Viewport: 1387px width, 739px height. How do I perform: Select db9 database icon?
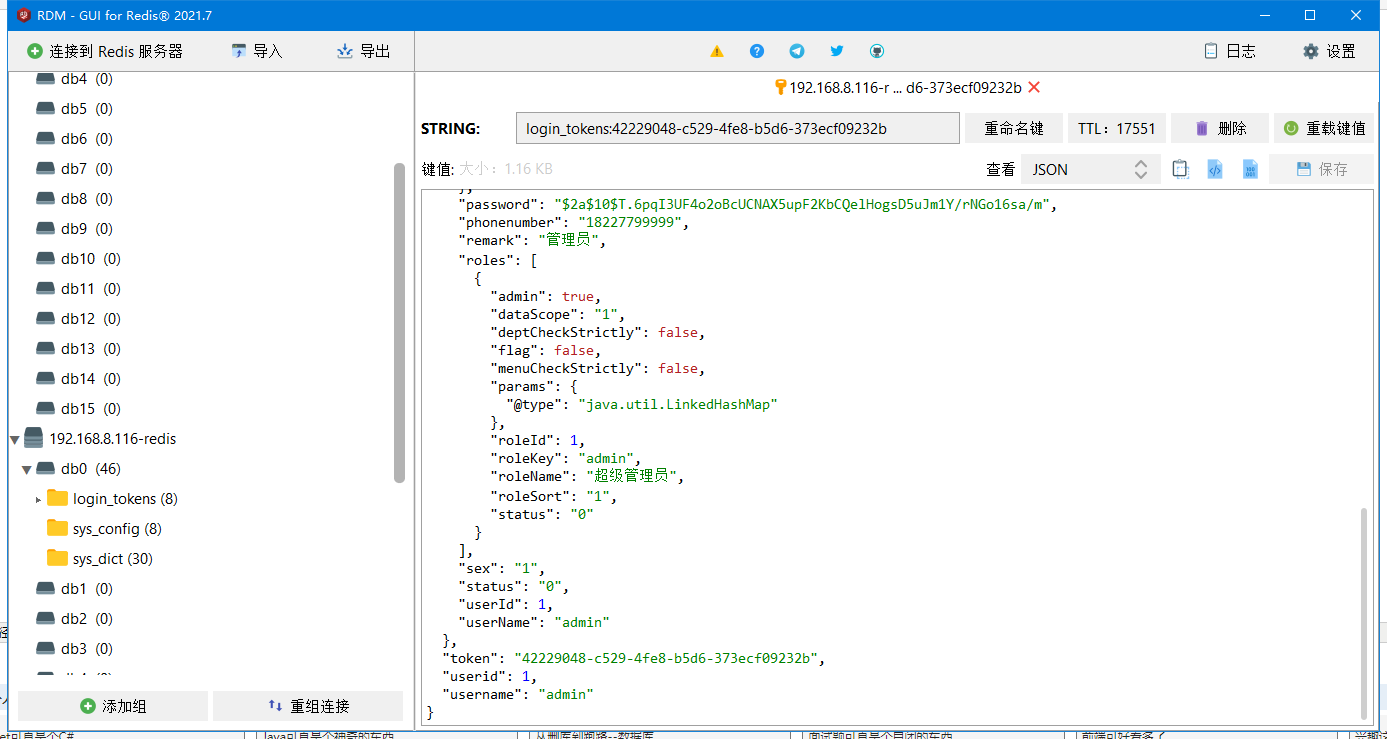coord(46,228)
